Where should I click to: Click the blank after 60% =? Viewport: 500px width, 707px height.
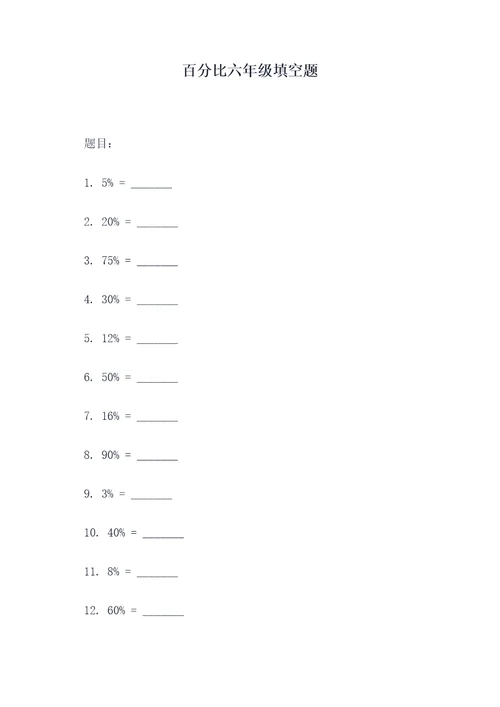[x=163, y=614]
